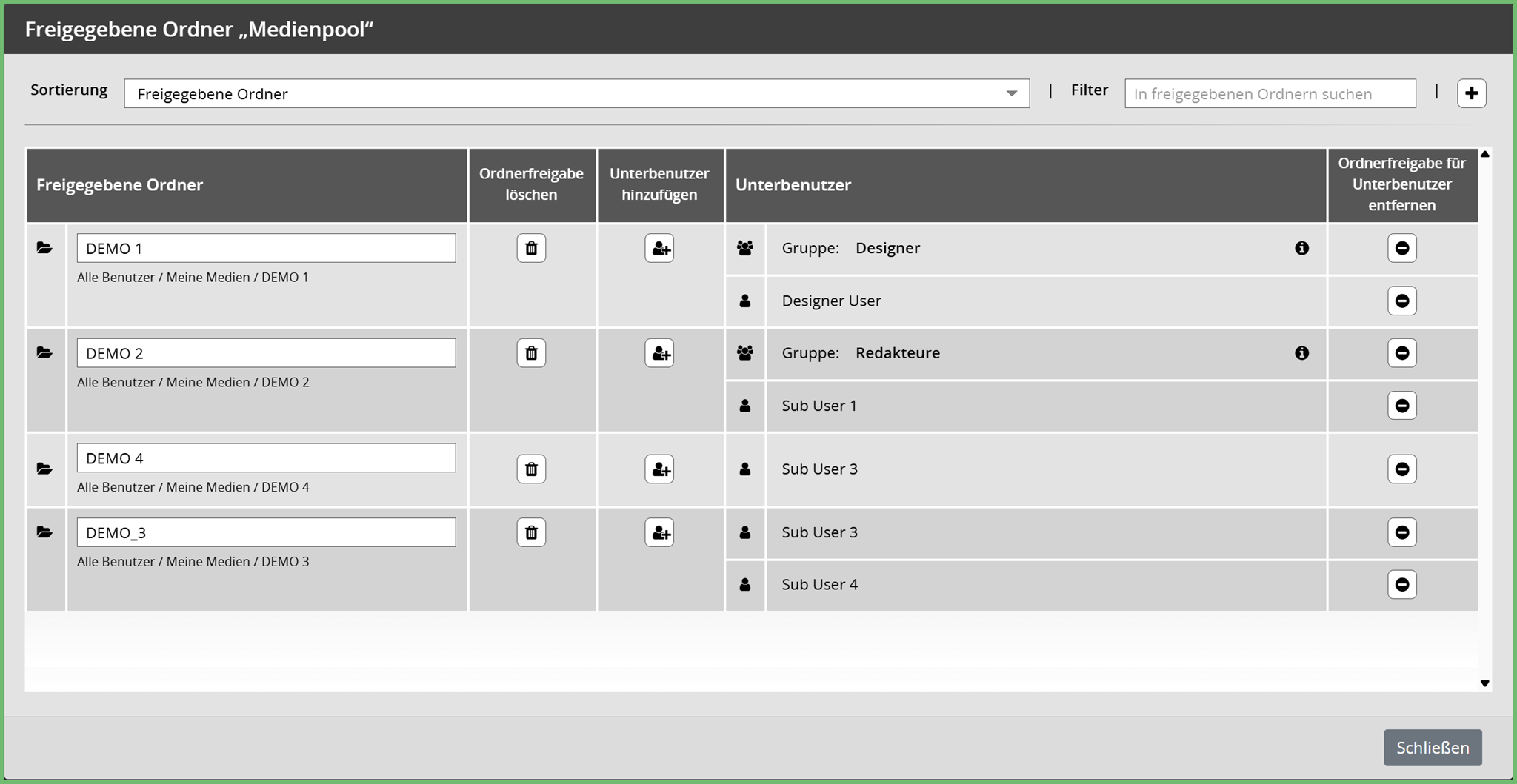Click the Schließen button
The height and width of the screenshot is (784, 1517).
click(1432, 748)
